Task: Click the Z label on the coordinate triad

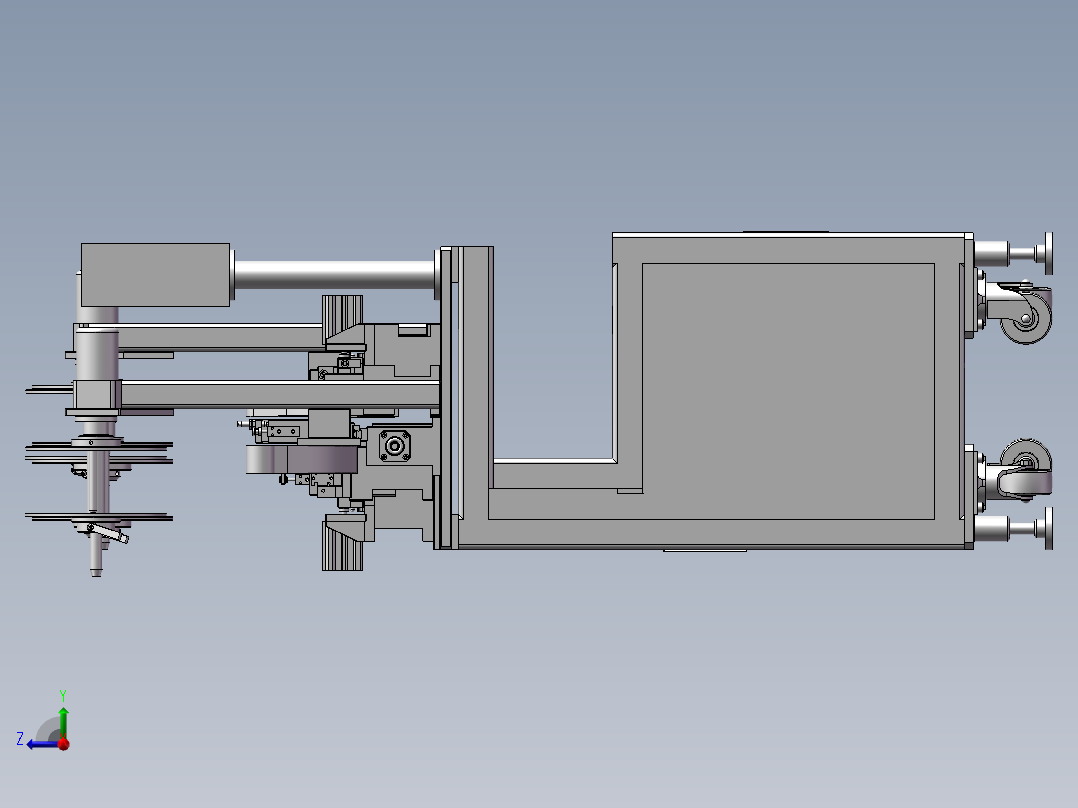Action: [23, 738]
